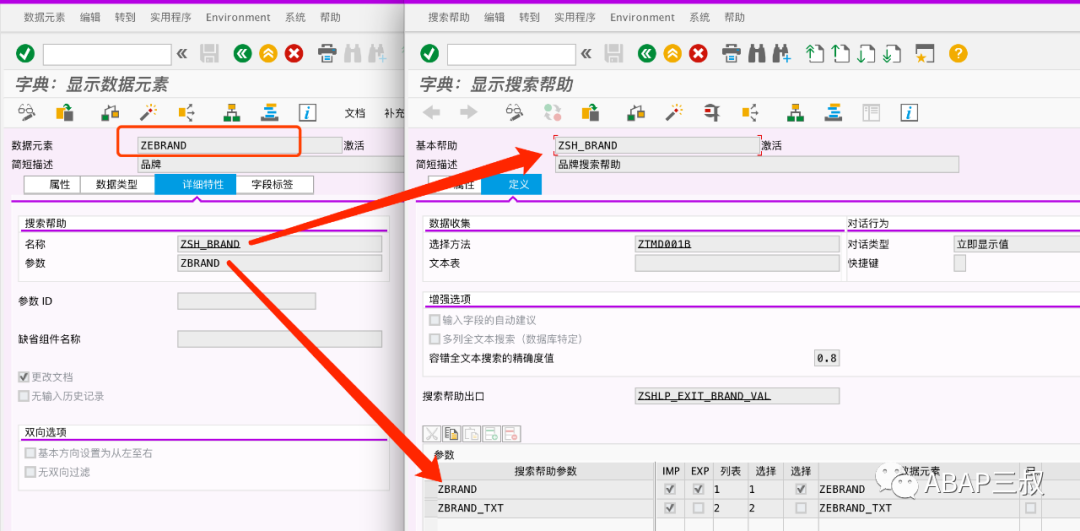Toggle the 无输入历史记录 checkbox
The height and width of the screenshot is (531, 1080).
pyautogui.click(x=25, y=396)
